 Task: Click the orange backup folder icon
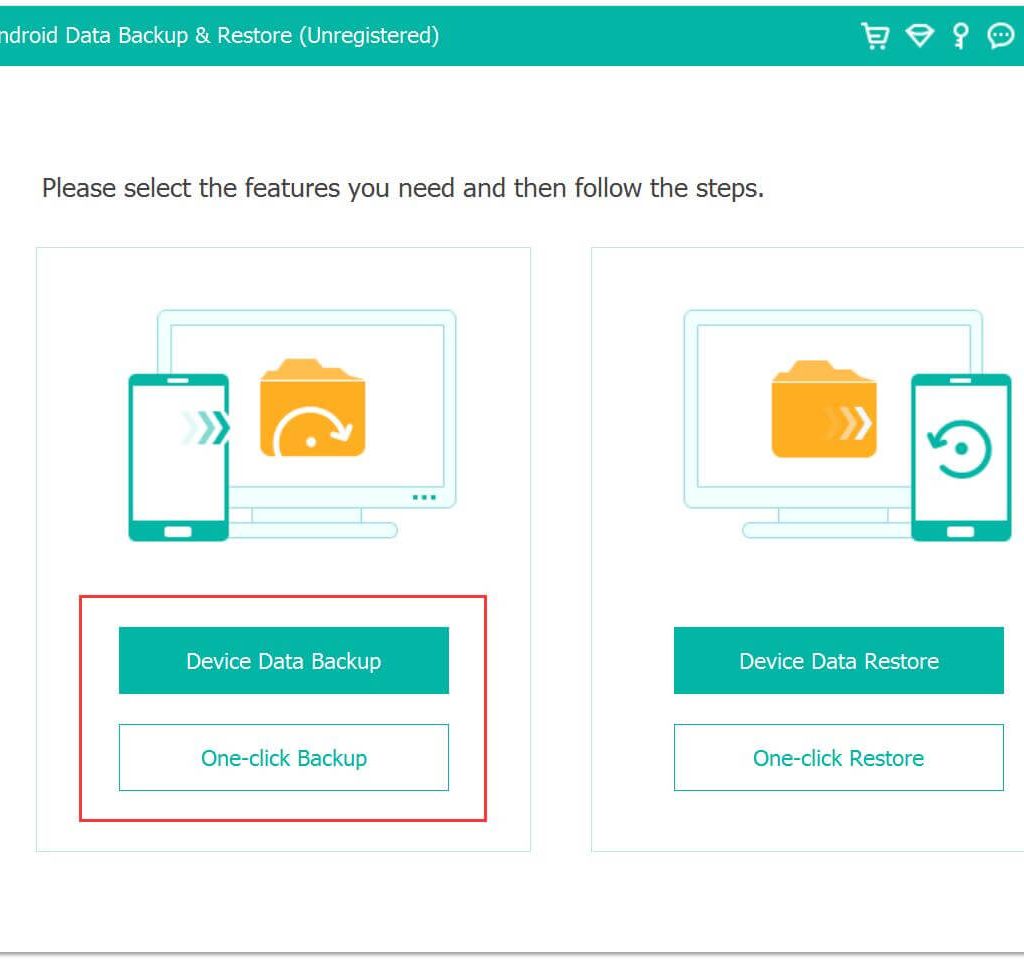[x=312, y=410]
